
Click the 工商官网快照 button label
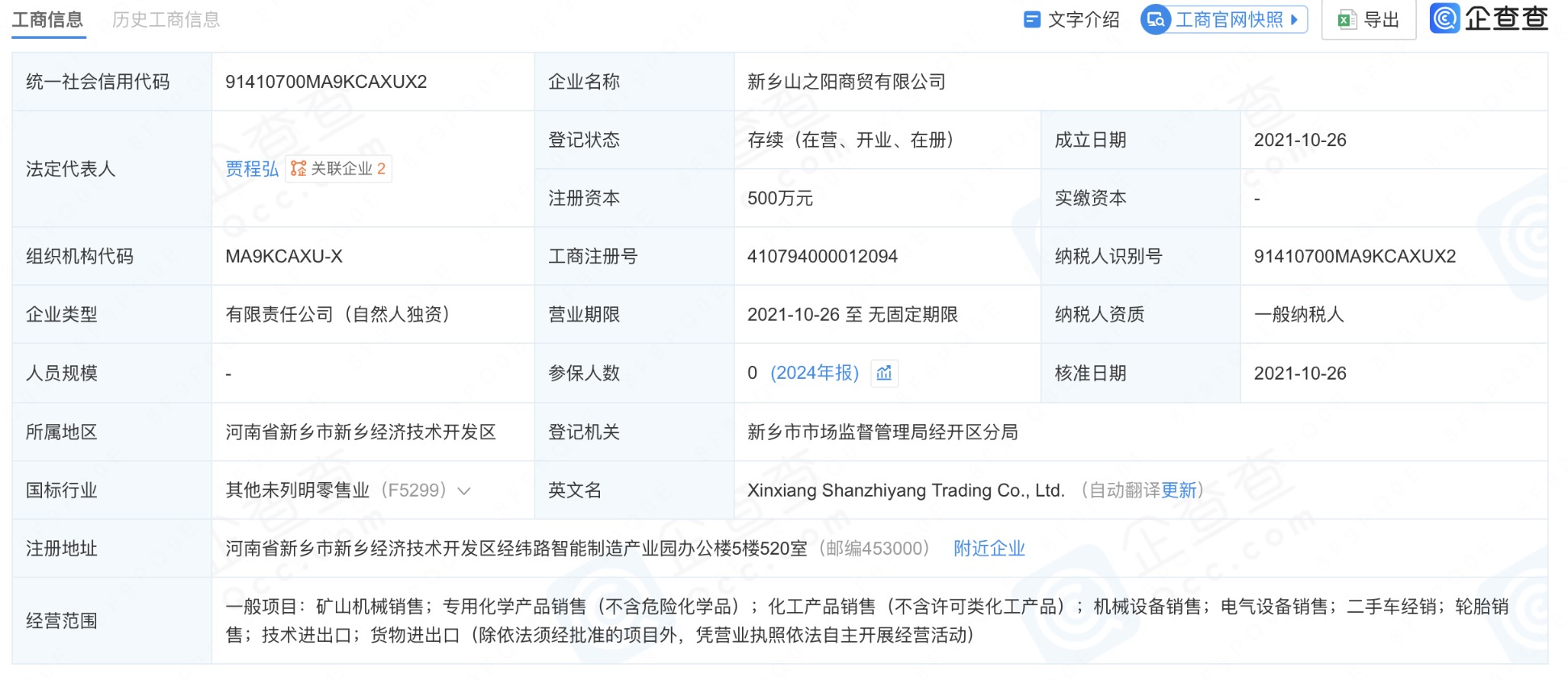[x=1229, y=19]
